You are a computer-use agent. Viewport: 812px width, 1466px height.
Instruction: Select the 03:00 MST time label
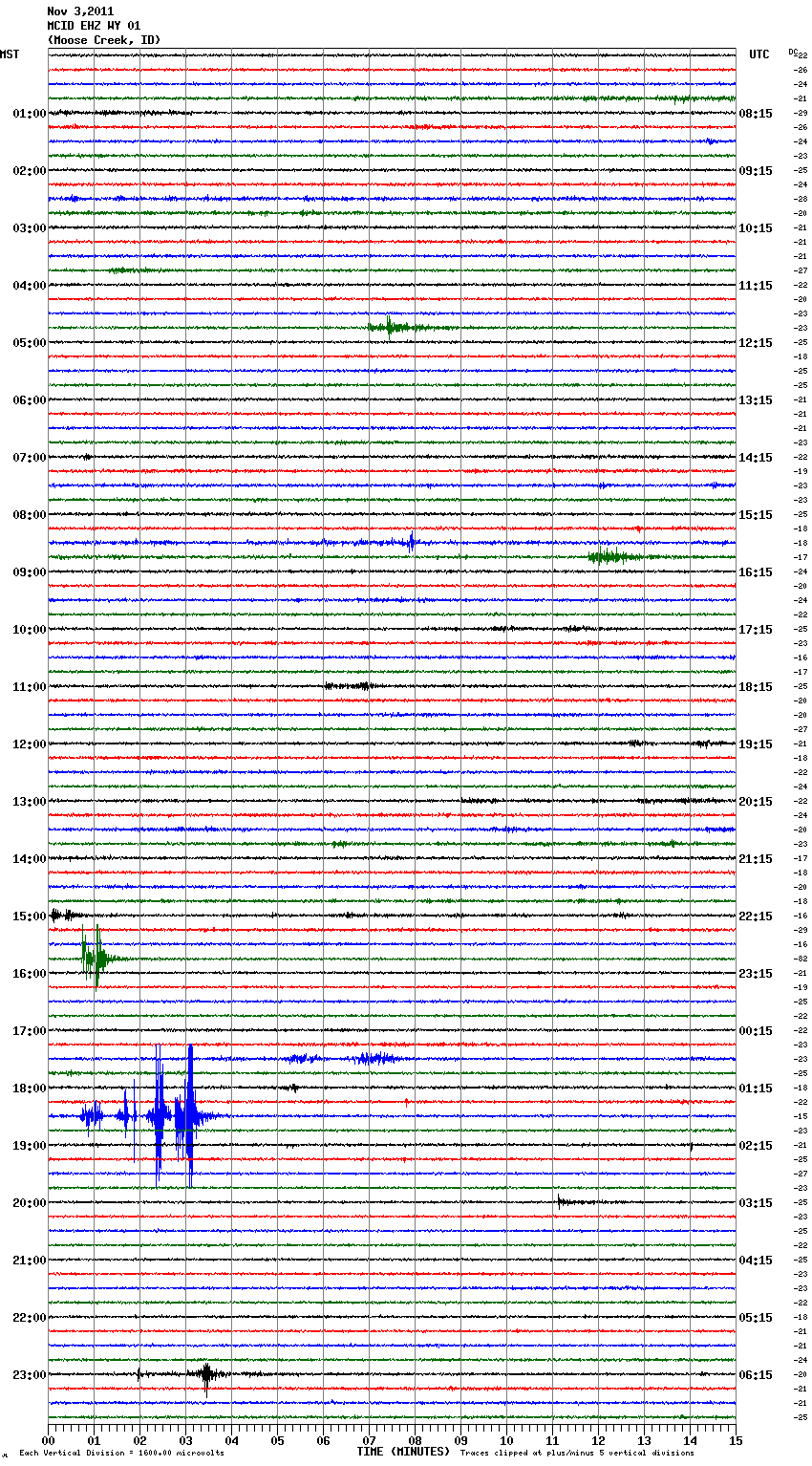click(29, 228)
